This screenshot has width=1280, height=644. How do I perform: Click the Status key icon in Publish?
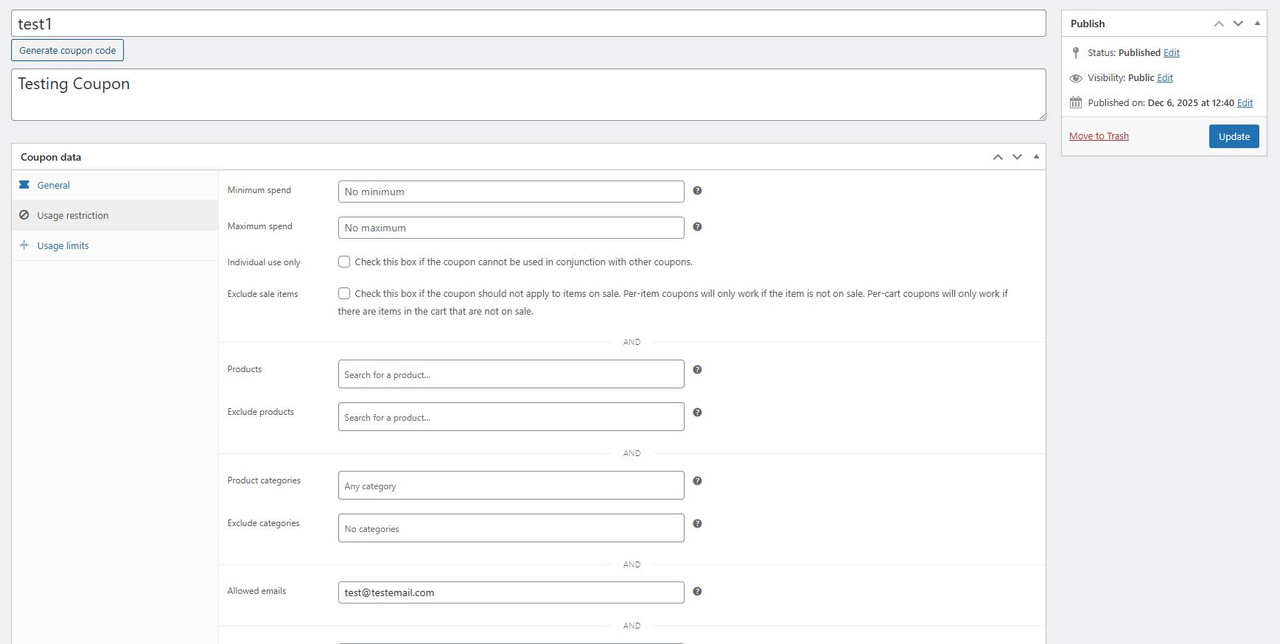[1076, 52]
